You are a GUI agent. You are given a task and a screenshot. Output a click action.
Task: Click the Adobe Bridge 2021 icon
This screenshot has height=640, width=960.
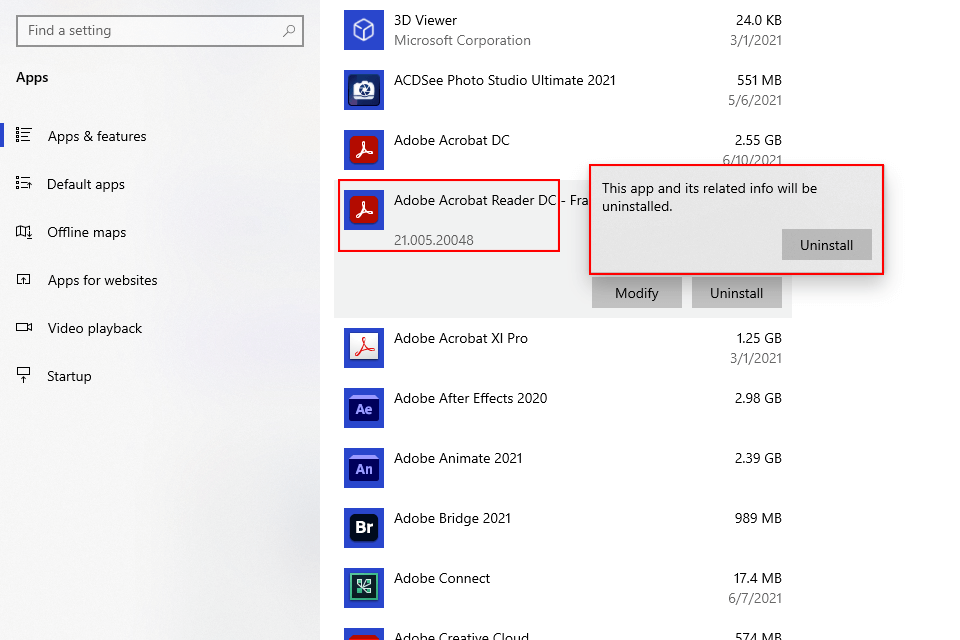(x=364, y=528)
